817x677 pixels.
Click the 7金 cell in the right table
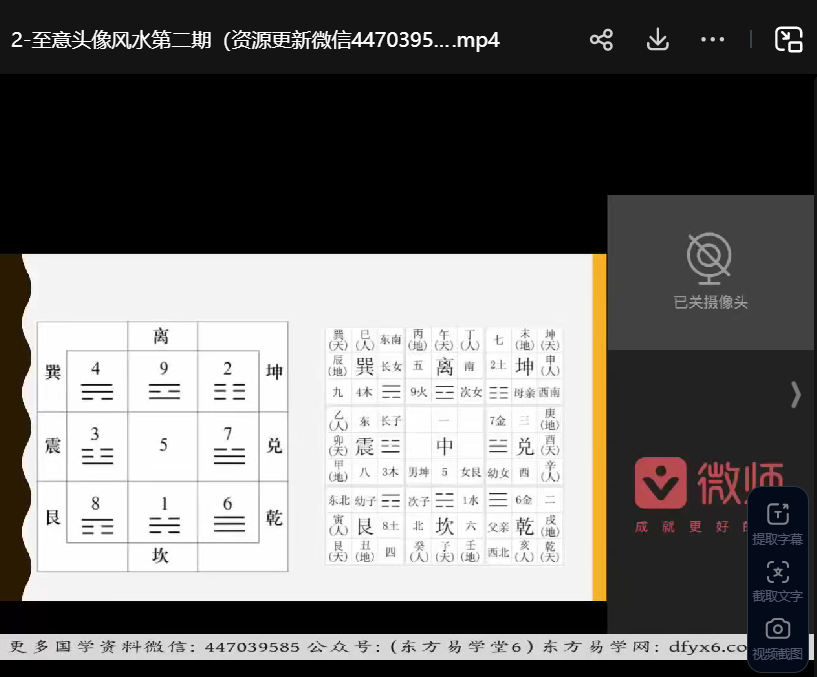tap(498, 421)
